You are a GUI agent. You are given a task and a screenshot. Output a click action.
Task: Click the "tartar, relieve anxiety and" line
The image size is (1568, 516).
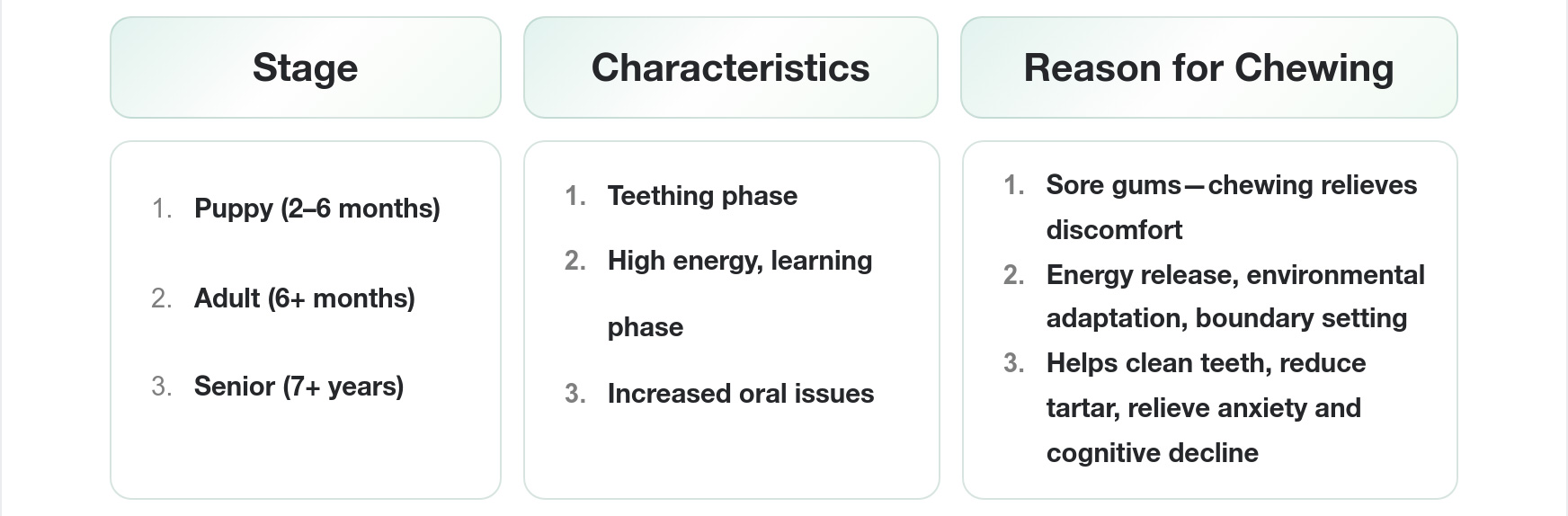point(1203,408)
